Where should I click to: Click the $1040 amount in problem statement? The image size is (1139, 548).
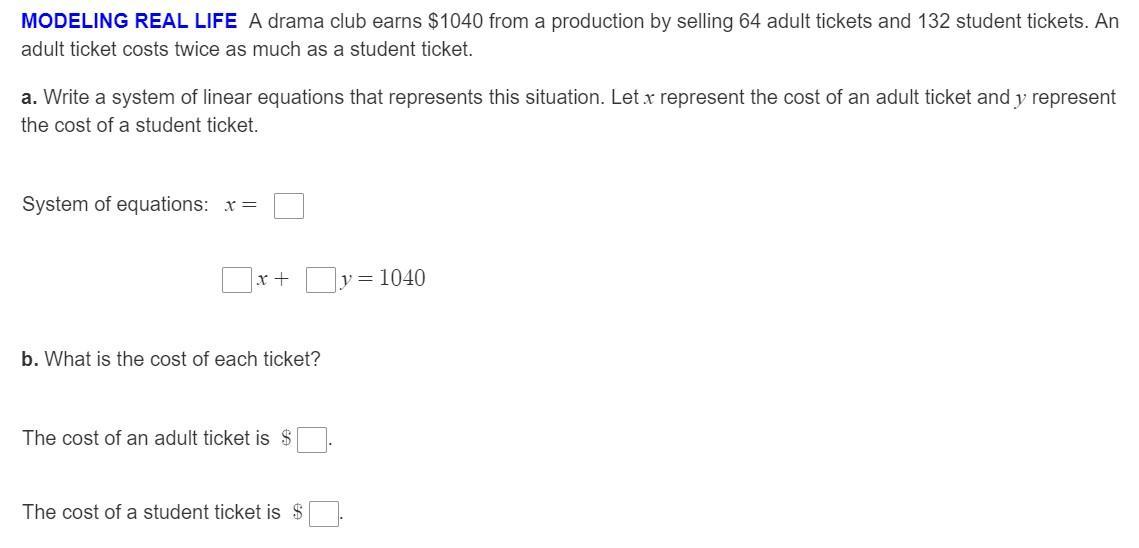[x=456, y=21]
